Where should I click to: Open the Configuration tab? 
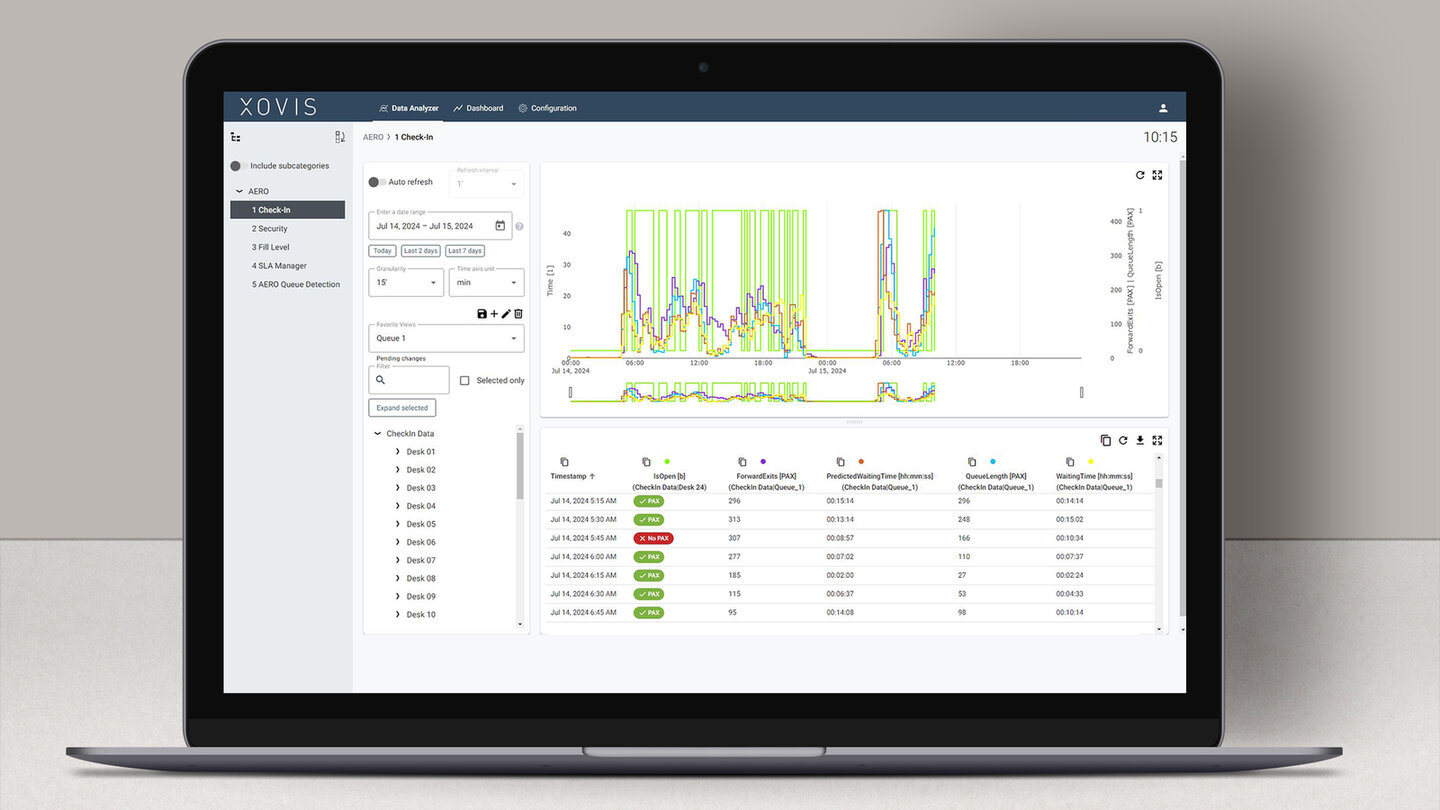pyautogui.click(x=547, y=108)
